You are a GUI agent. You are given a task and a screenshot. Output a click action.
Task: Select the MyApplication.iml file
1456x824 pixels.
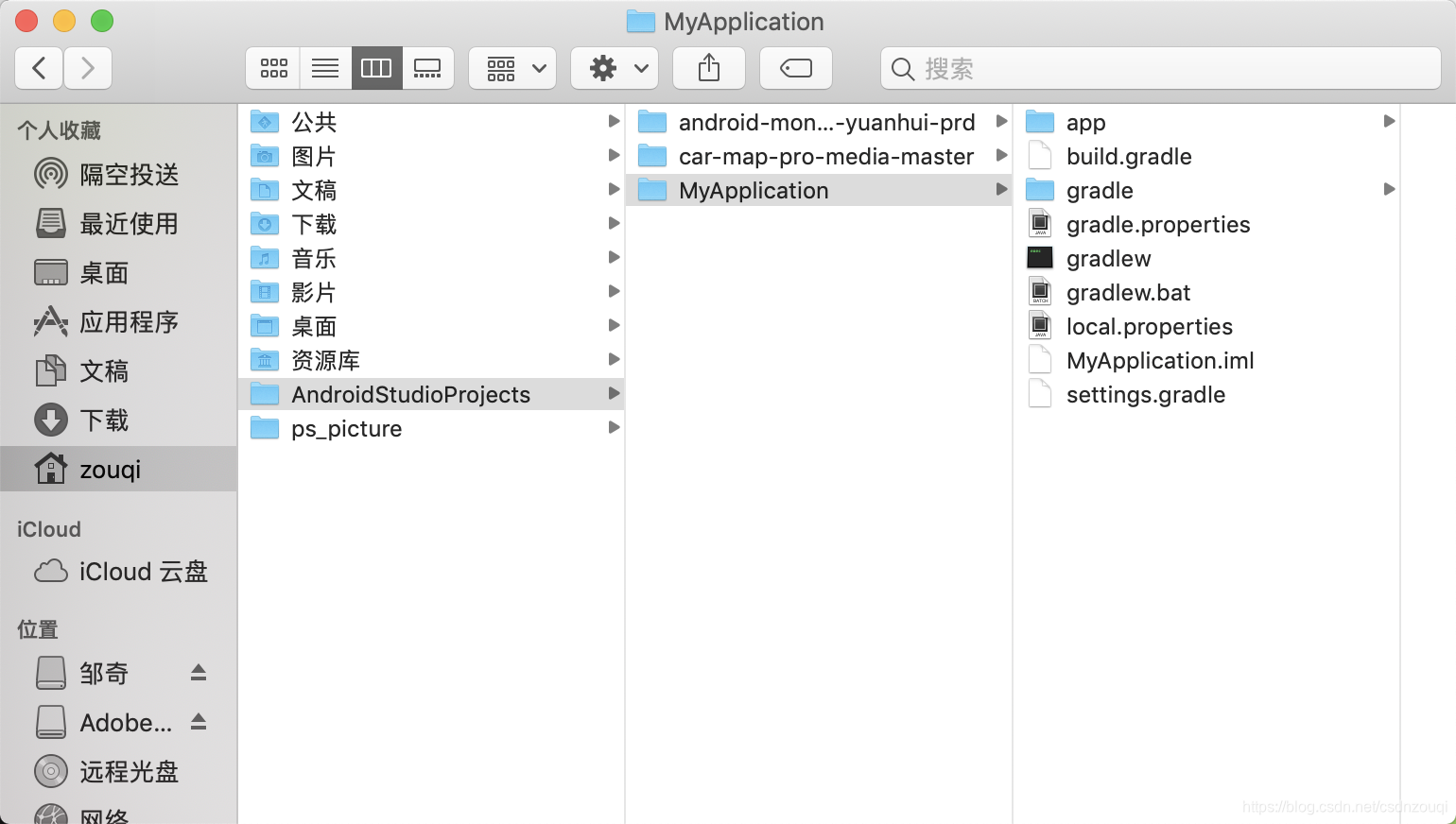tap(1206, 360)
